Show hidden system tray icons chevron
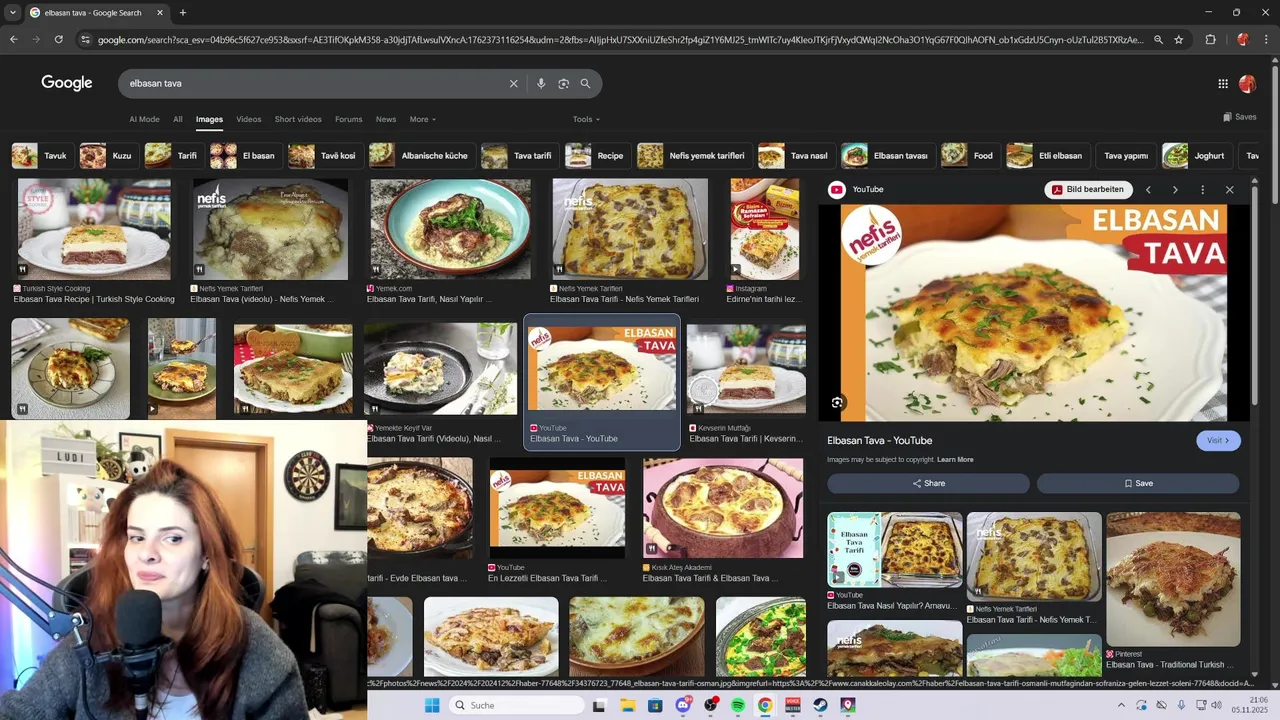Screen dimensions: 1280x720 coord(1121,705)
